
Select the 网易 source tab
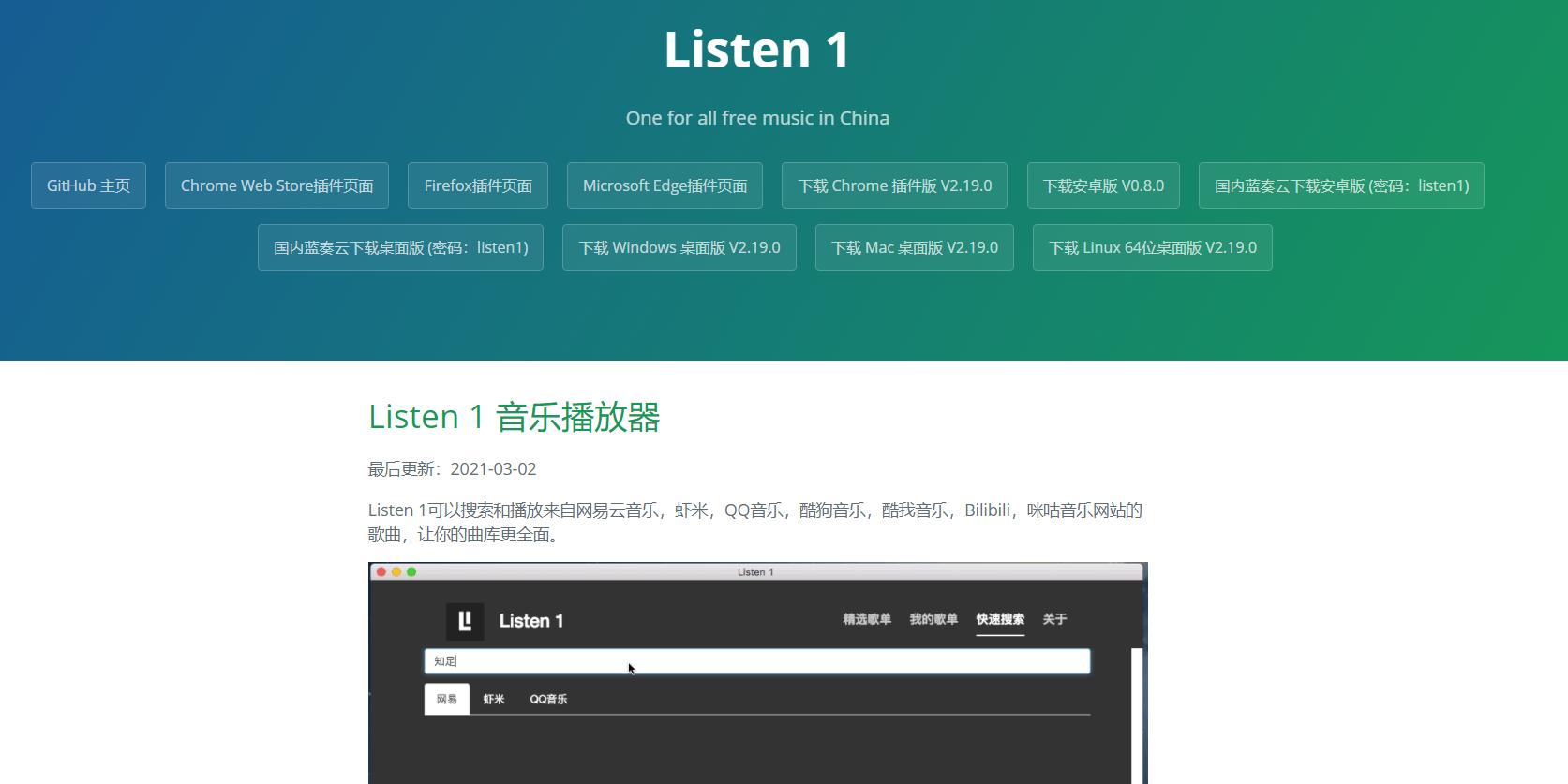(x=447, y=699)
